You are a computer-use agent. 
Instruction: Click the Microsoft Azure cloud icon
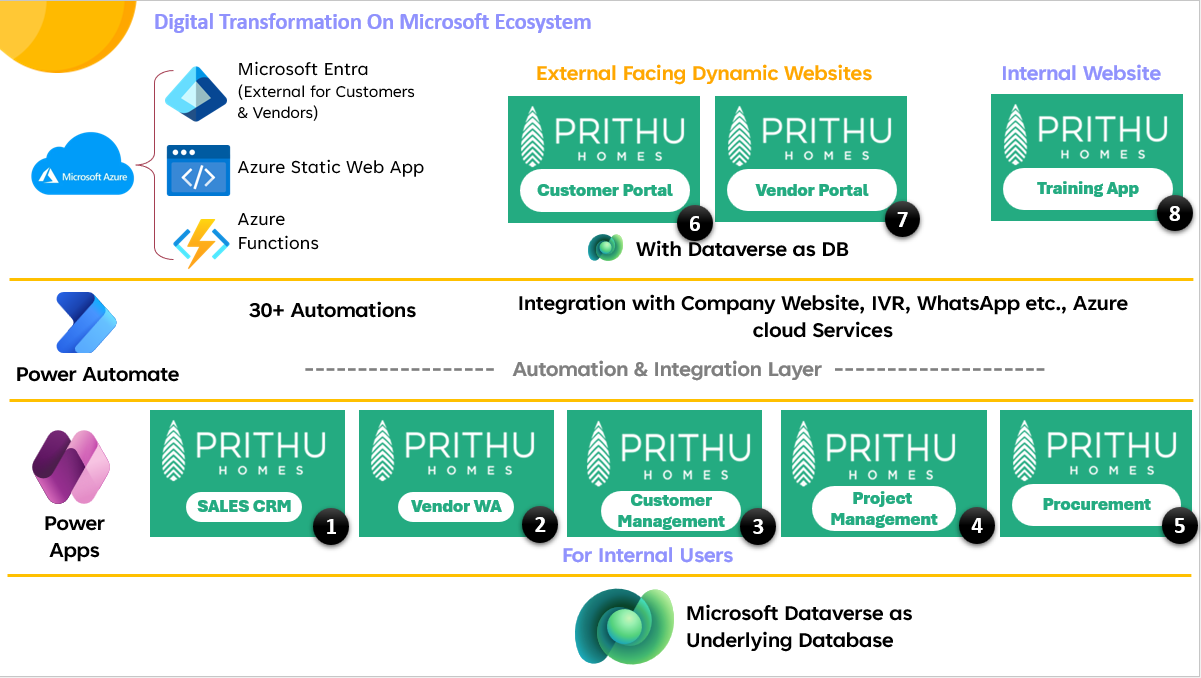pos(83,165)
